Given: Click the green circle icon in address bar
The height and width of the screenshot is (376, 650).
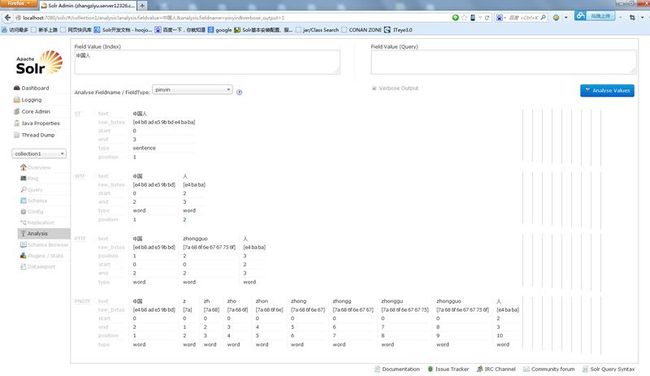Looking at the screenshot, I should pos(455,18).
